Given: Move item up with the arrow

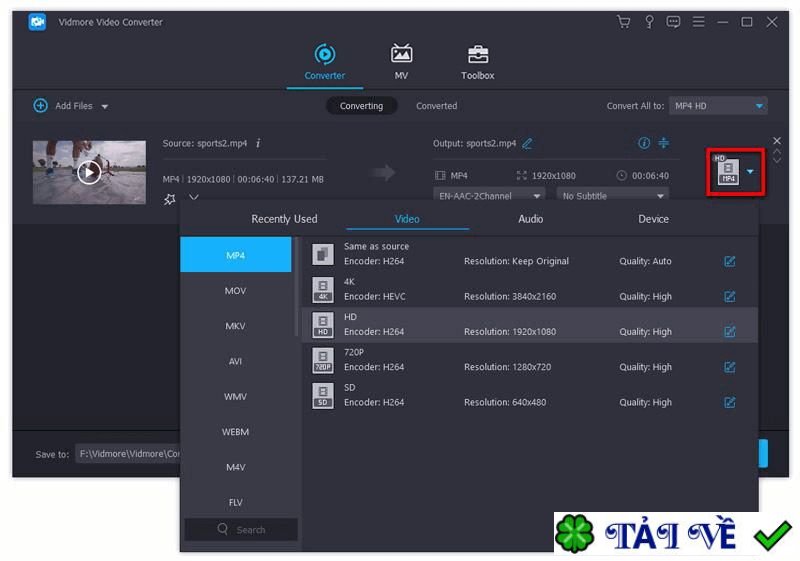Looking at the screenshot, I should 777,151.
